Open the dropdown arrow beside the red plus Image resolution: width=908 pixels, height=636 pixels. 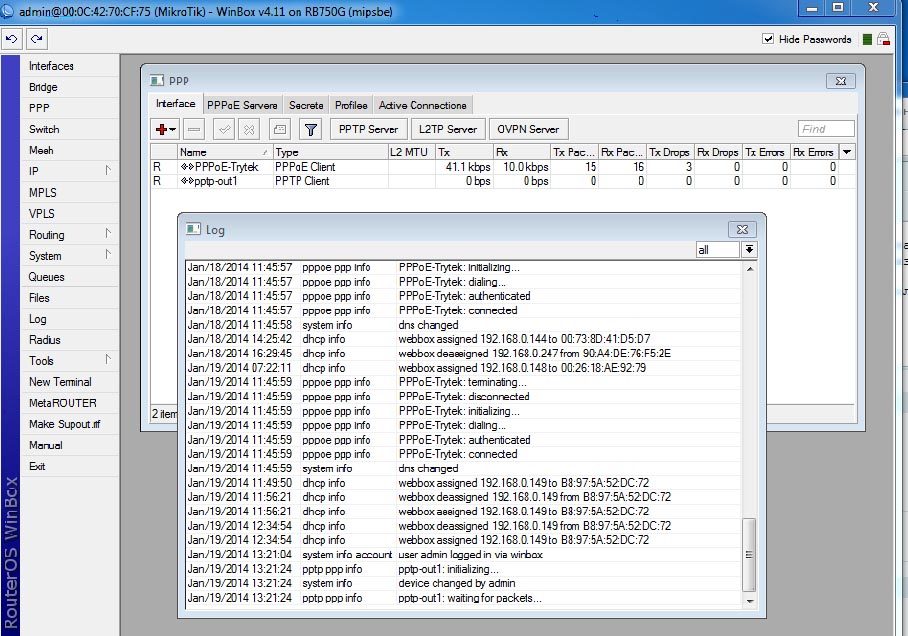coord(173,129)
